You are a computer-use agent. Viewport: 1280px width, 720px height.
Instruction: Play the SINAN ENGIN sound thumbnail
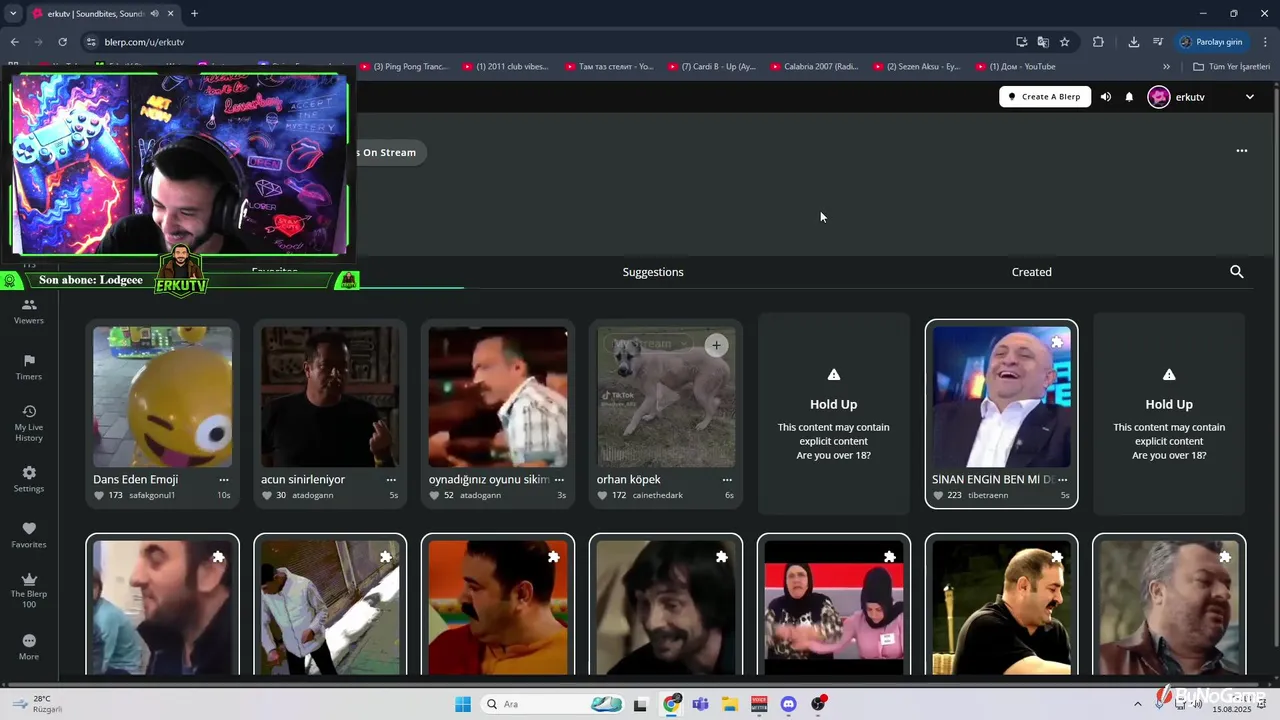1001,397
